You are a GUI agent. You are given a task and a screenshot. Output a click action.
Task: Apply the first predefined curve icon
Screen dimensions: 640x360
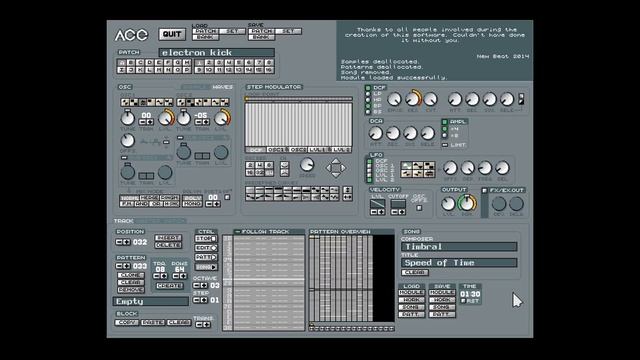[250, 190]
